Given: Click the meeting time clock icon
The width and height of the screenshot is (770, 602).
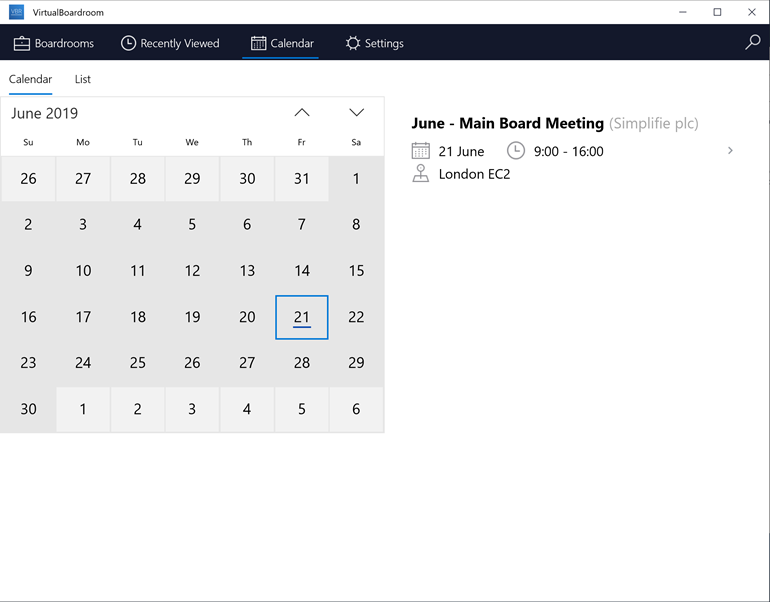Looking at the screenshot, I should pyautogui.click(x=516, y=151).
